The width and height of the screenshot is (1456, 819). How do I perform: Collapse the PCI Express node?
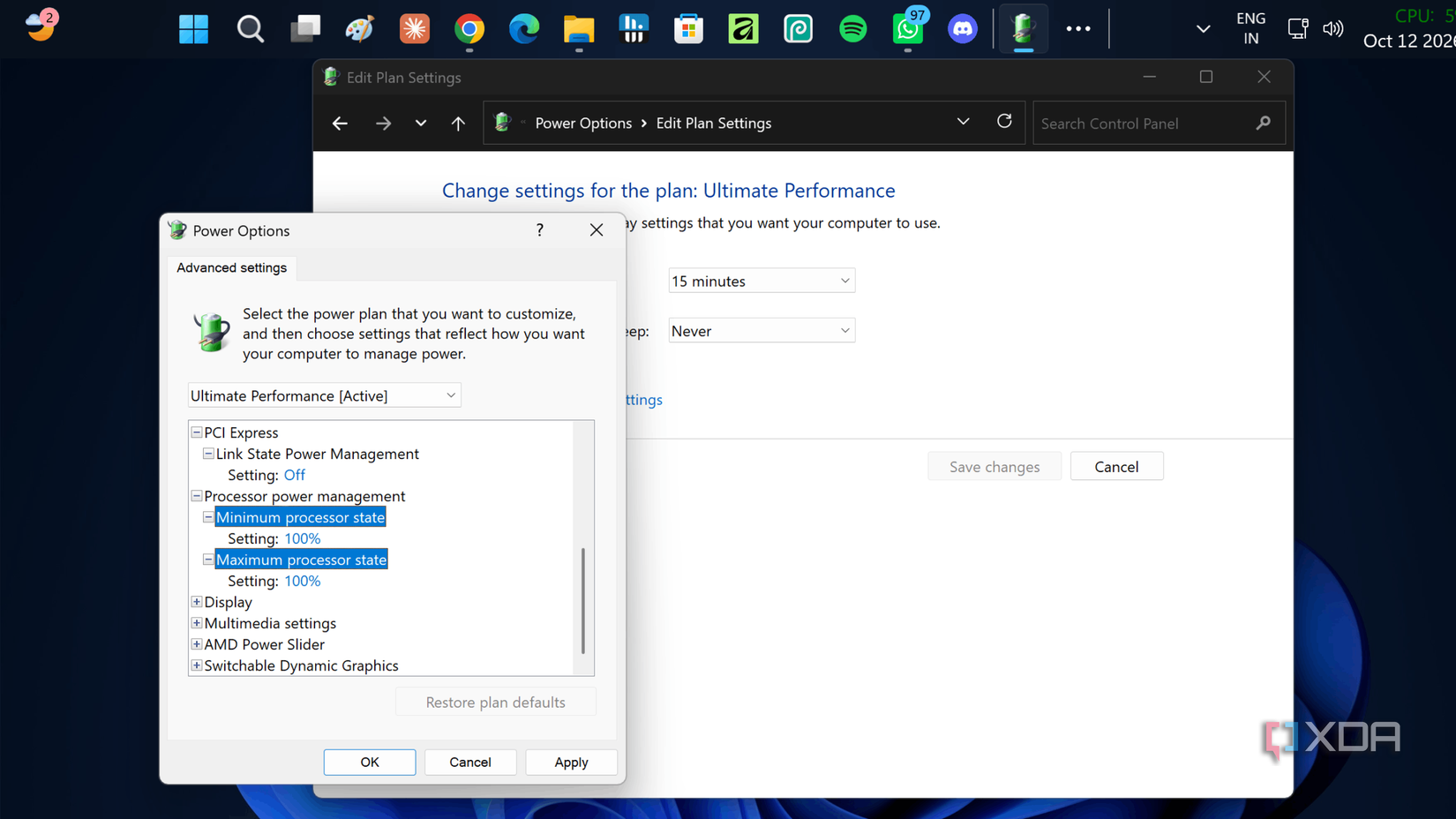[x=197, y=432]
